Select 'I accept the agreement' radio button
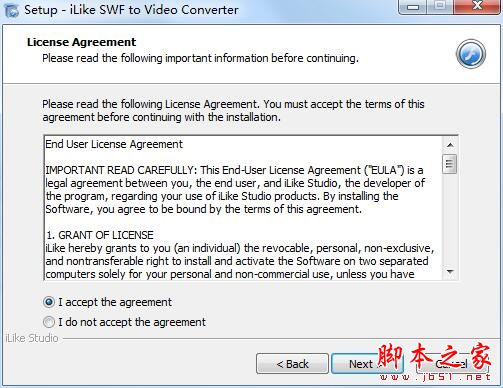503x388 pixels. click(x=49, y=302)
